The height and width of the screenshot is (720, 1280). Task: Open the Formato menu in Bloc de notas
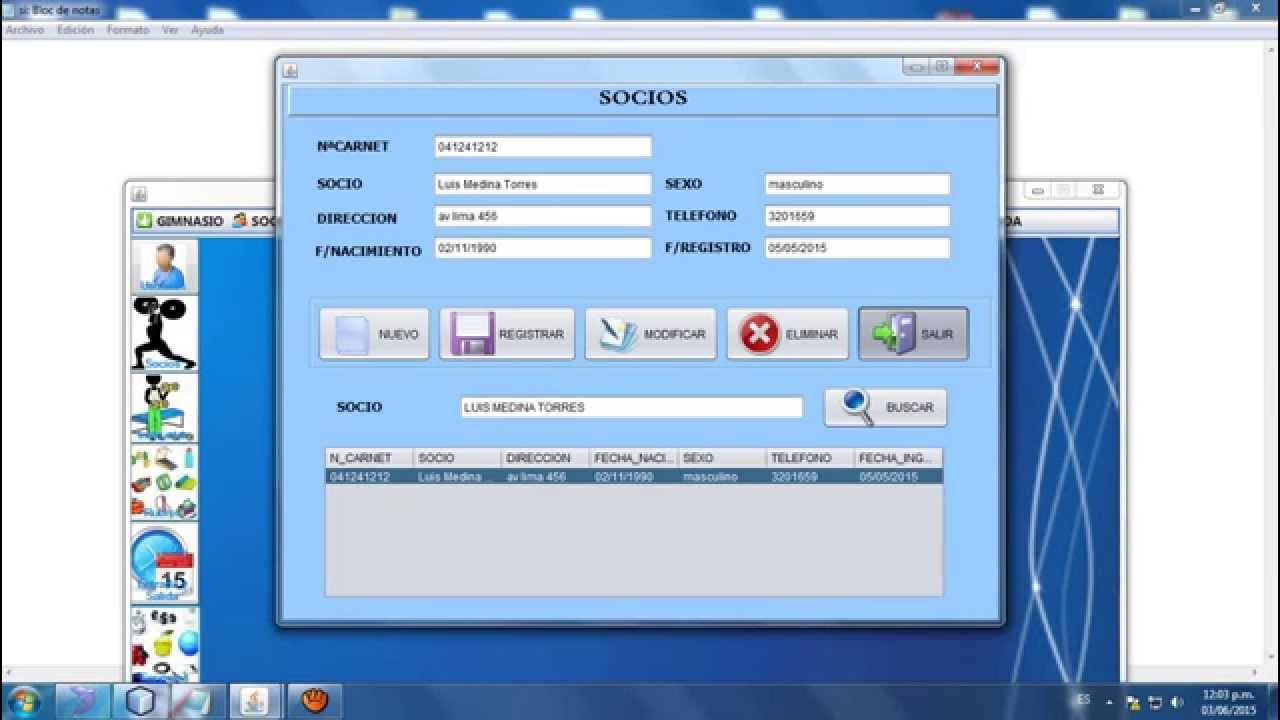click(x=128, y=30)
